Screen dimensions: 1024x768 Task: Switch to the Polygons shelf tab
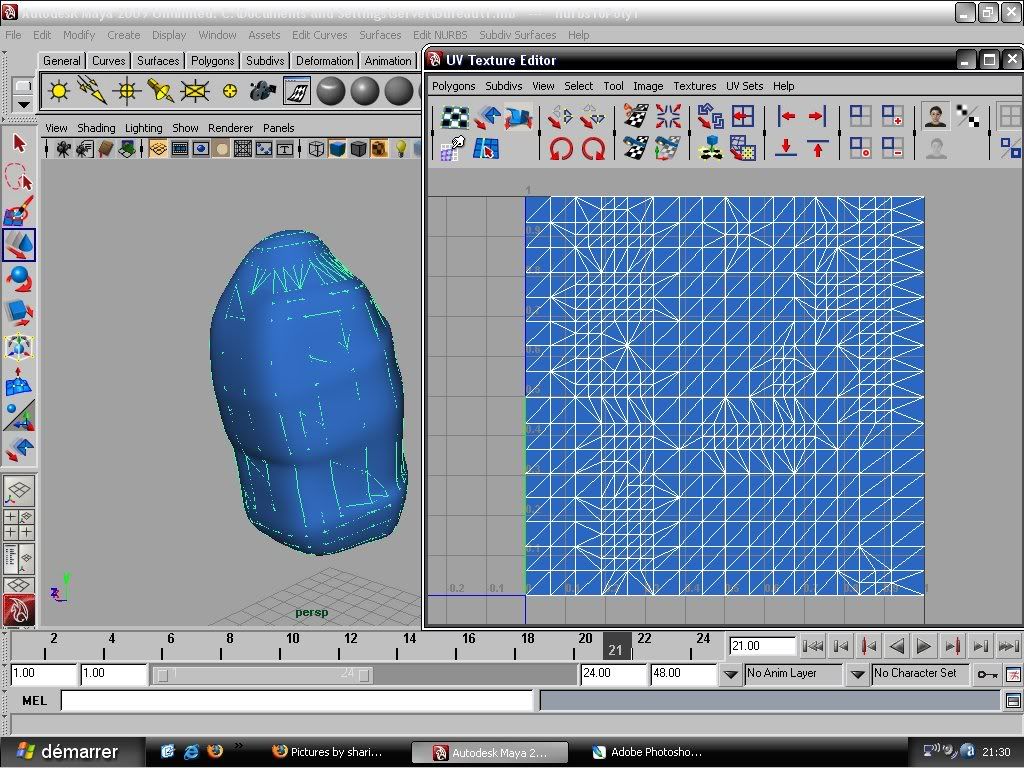(x=212, y=61)
